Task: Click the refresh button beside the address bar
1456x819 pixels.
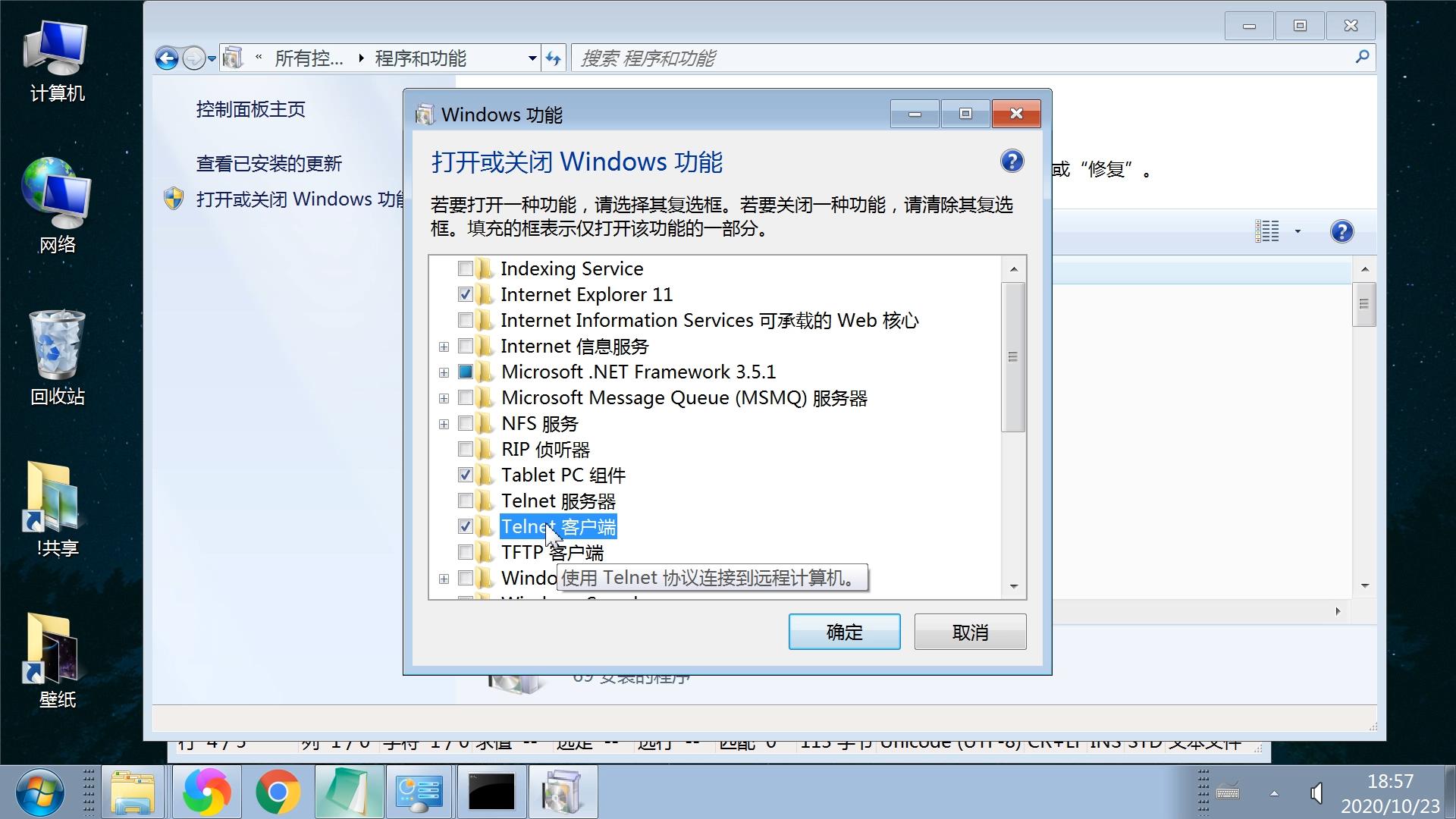Action: tap(554, 58)
